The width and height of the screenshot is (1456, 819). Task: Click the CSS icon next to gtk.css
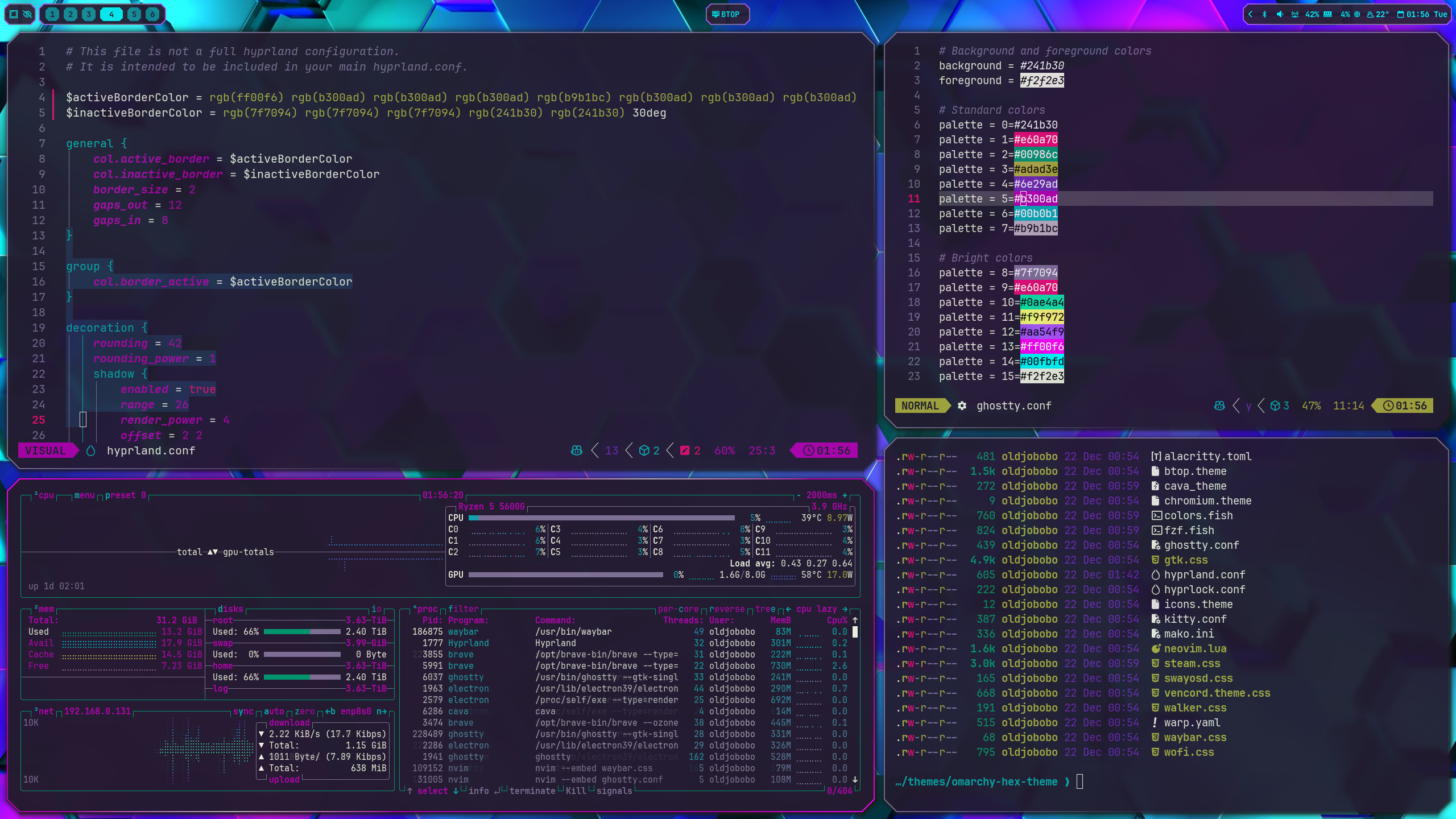(x=1156, y=560)
